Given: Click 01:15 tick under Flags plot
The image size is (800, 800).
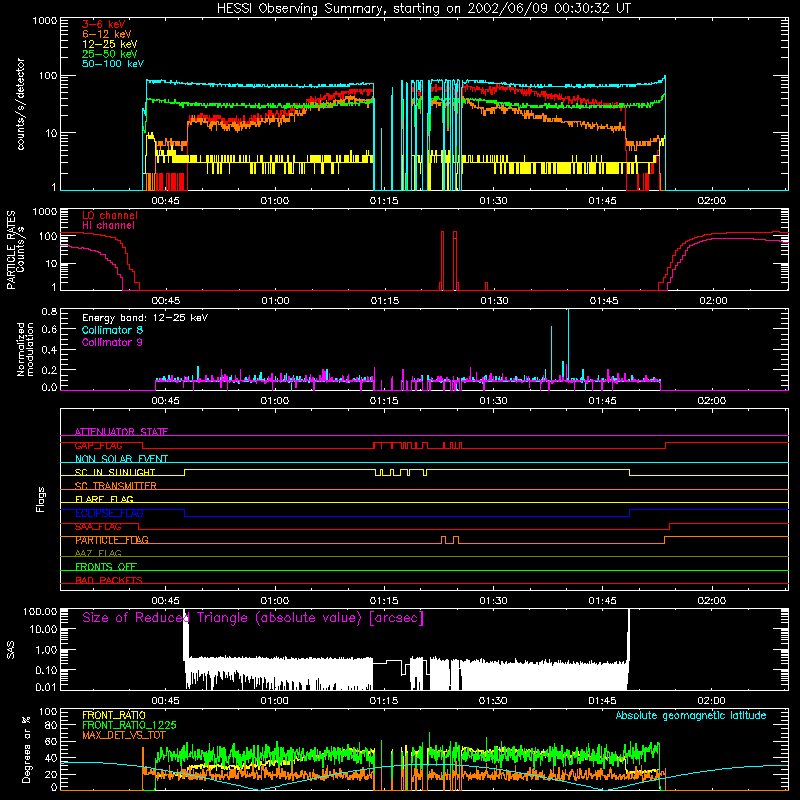Looking at the screenshot, I should pyautogui.click(x=384, y=601).
